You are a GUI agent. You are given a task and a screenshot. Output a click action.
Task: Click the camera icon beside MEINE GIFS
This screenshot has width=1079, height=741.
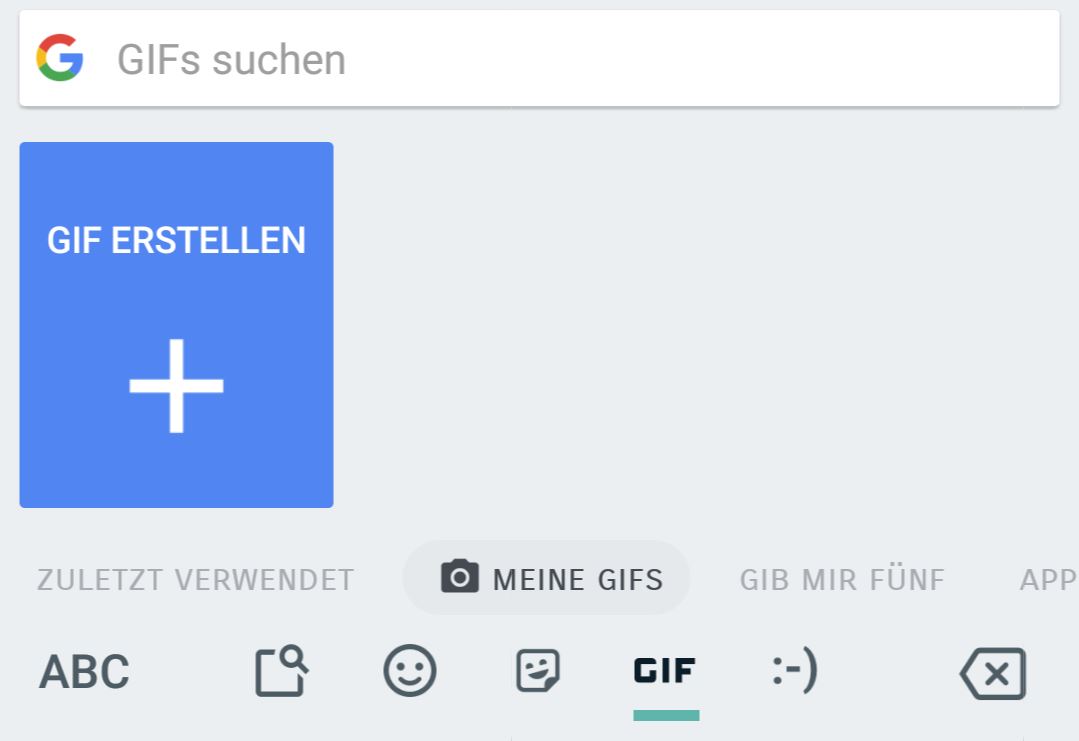coord(460,577)
